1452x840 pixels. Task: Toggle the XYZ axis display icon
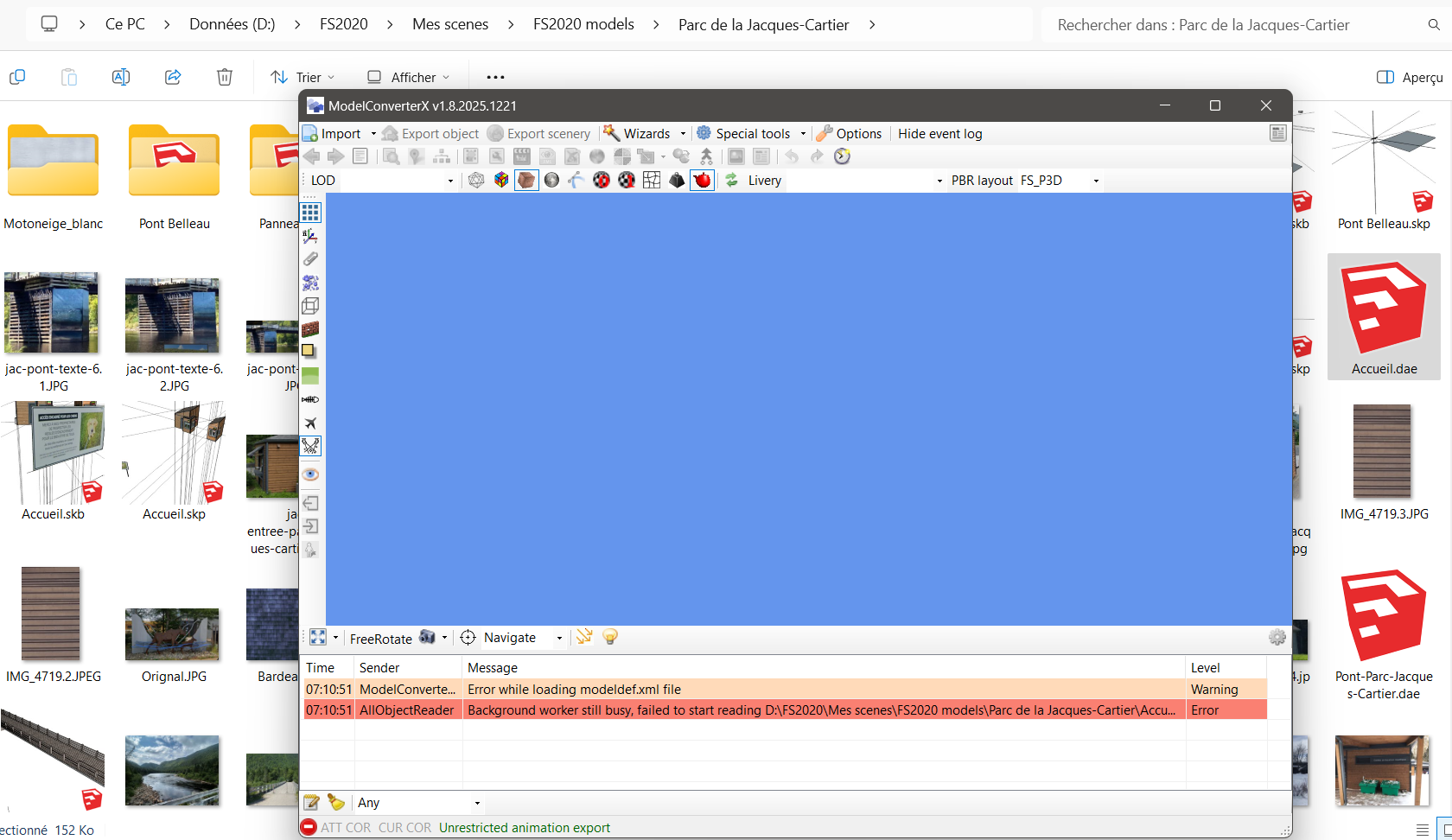click(310, 236)
